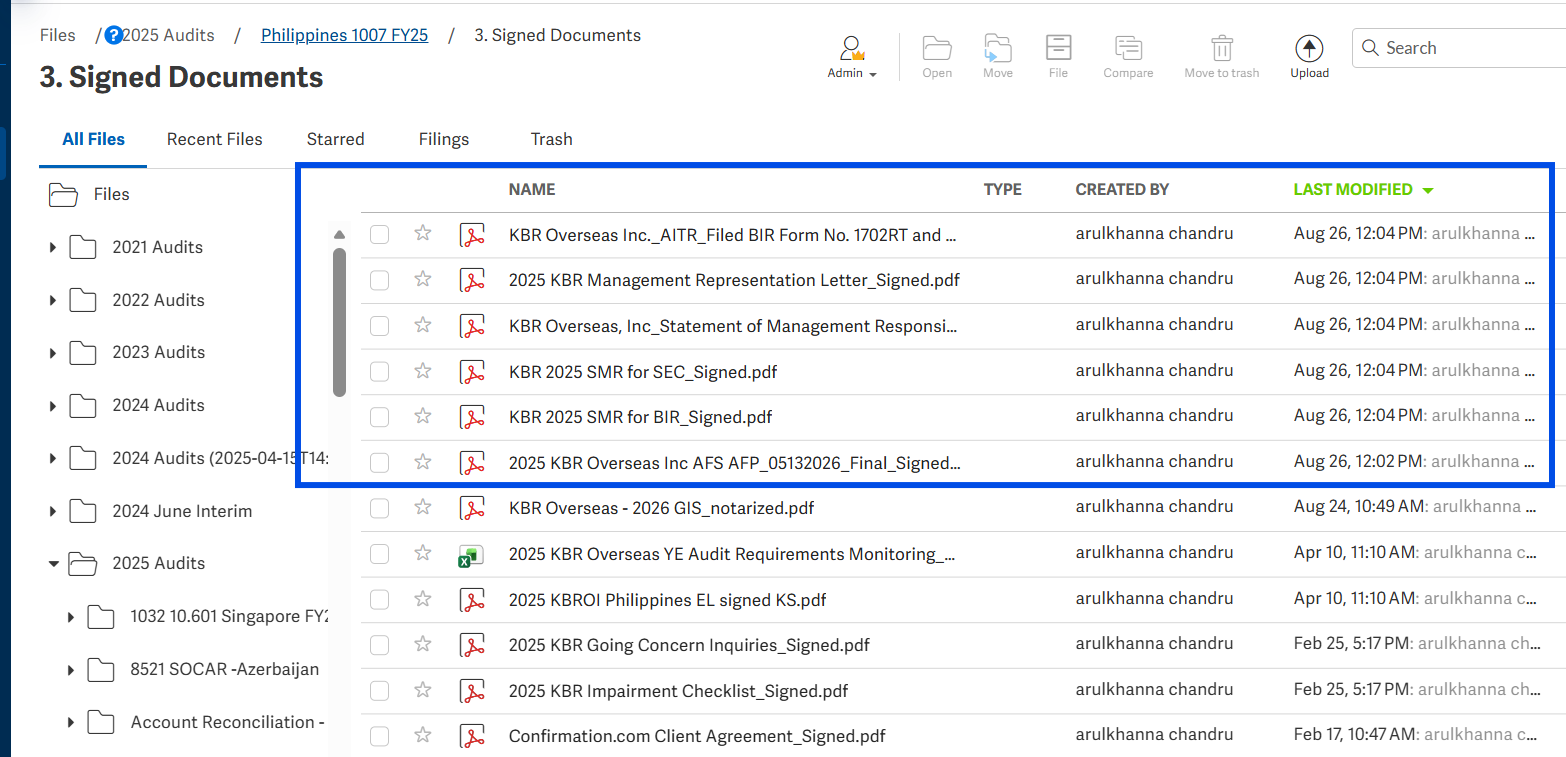Expand the 2024 June Interim folder arrow
Image resolution: width=1566 pixels, height=757 pixels.
(x=53, y=511)
